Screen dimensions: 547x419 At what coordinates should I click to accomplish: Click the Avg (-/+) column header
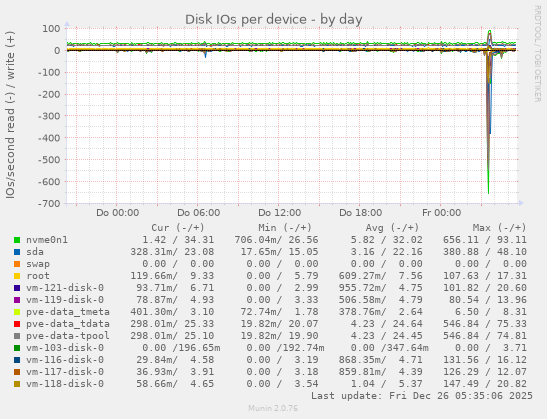[392, 228]
